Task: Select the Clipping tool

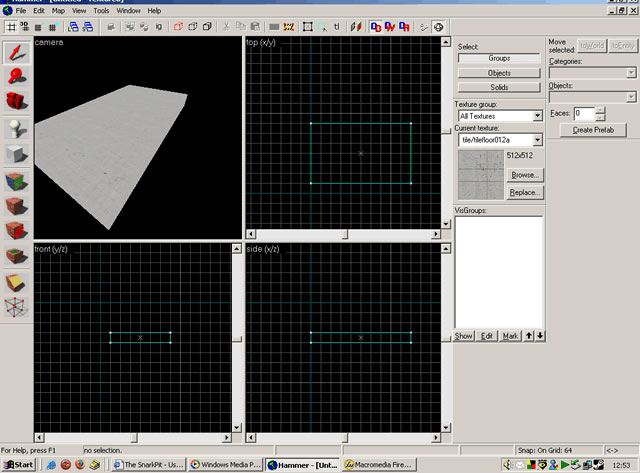Action: click(x=17, y=283)
